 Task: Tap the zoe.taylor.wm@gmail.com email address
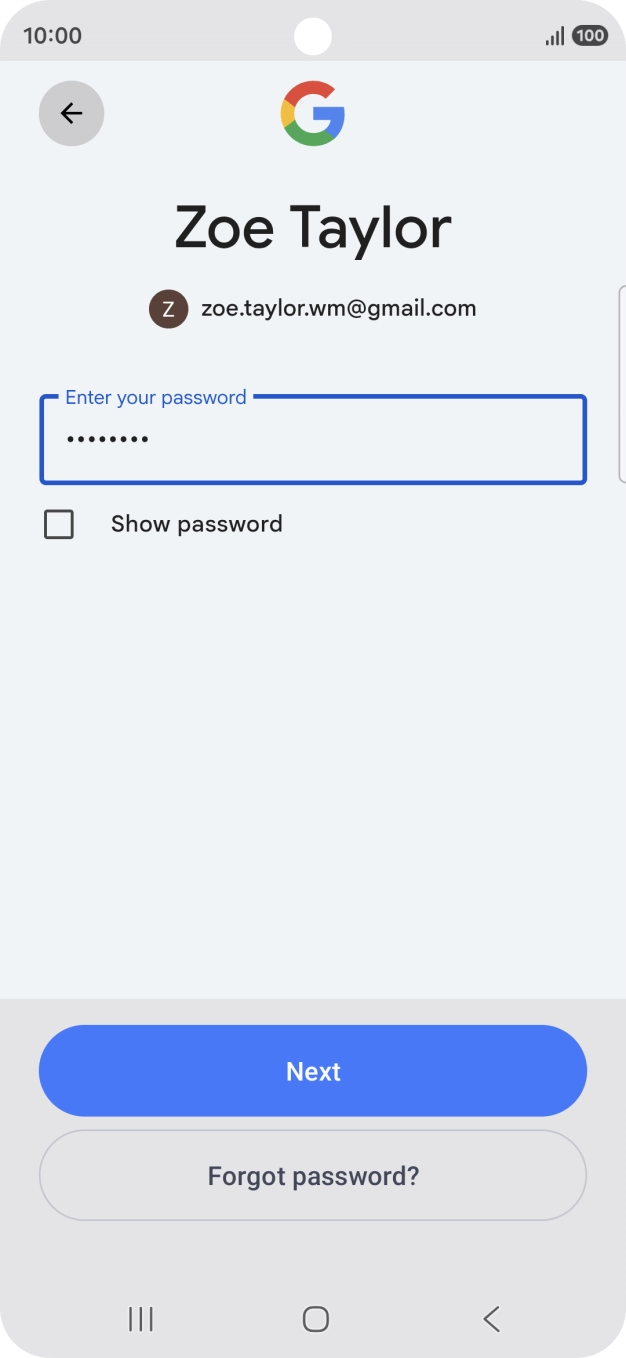(x=338, y=308)
